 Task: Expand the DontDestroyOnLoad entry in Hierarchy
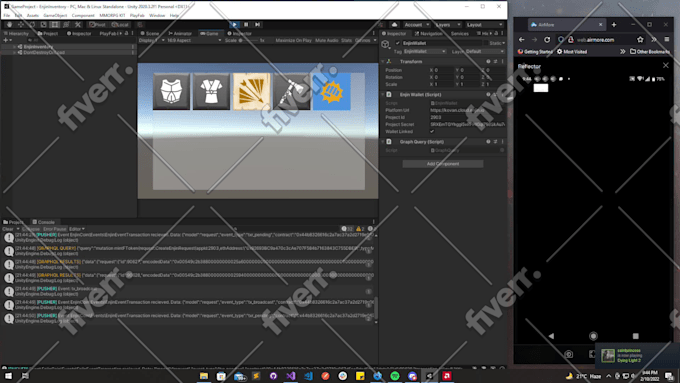(14, 52)
